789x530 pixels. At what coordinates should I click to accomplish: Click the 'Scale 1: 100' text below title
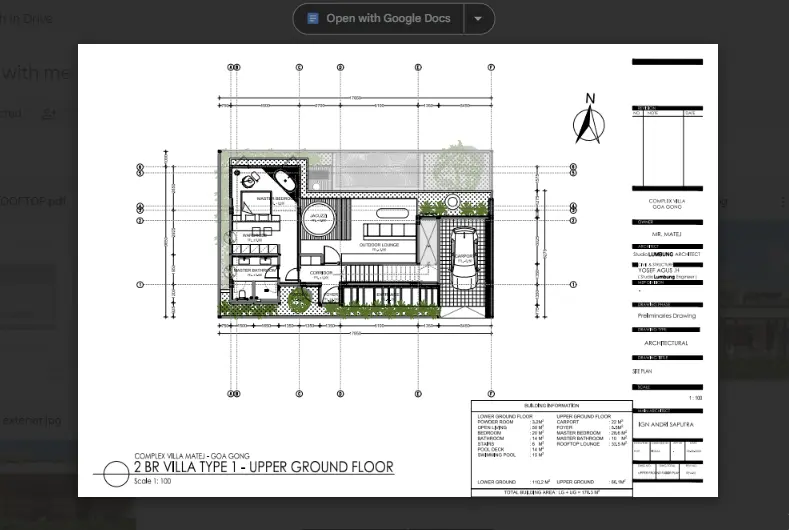[152, 481]
